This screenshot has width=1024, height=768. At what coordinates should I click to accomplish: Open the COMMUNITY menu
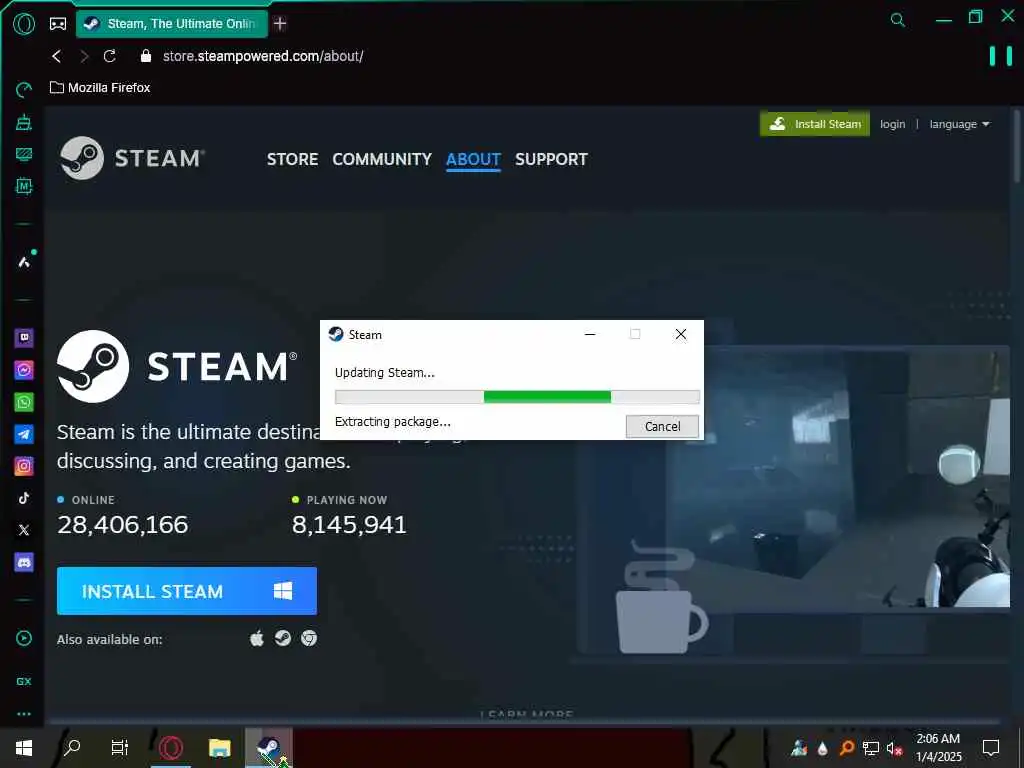coord(382,159)
